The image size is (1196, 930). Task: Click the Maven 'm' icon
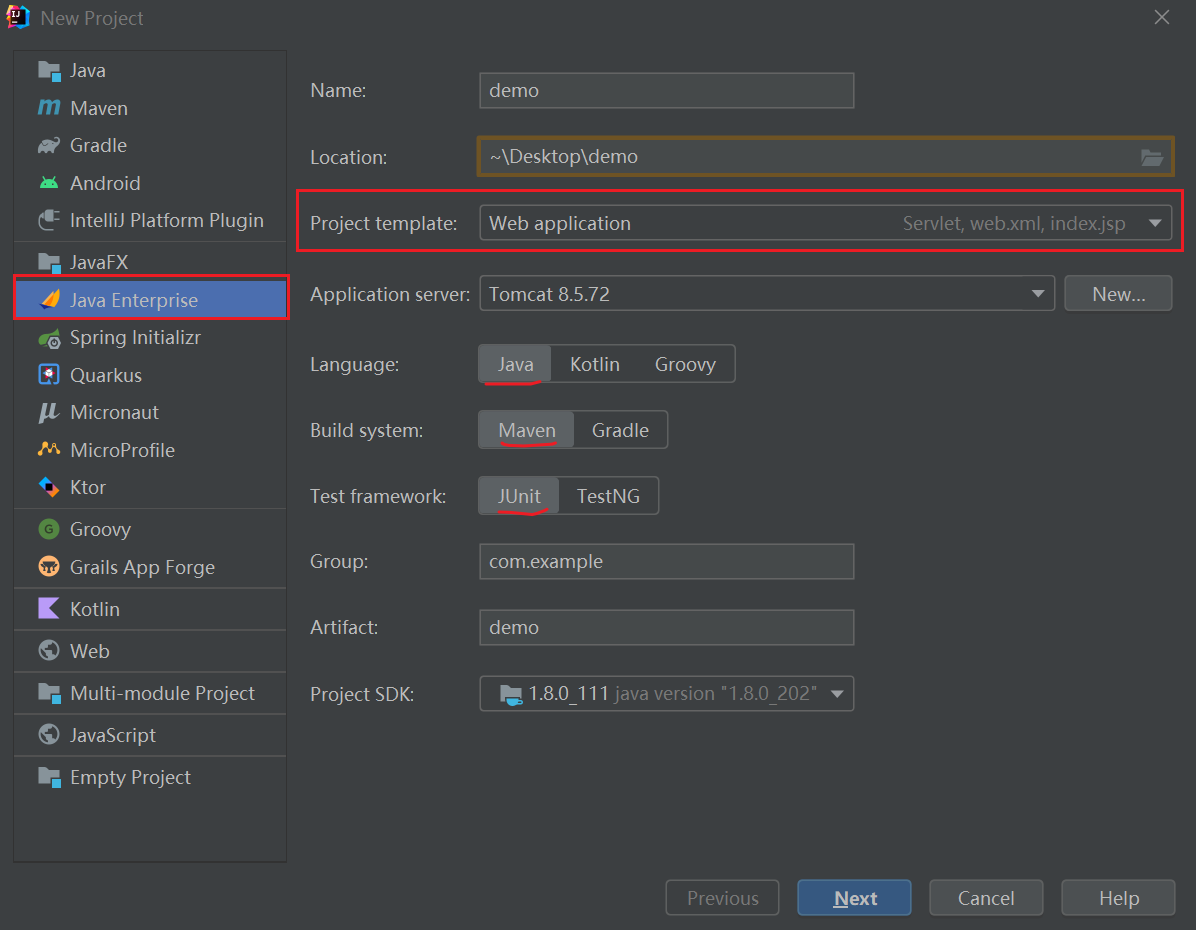pyautogui.click(x=49, y=108)
